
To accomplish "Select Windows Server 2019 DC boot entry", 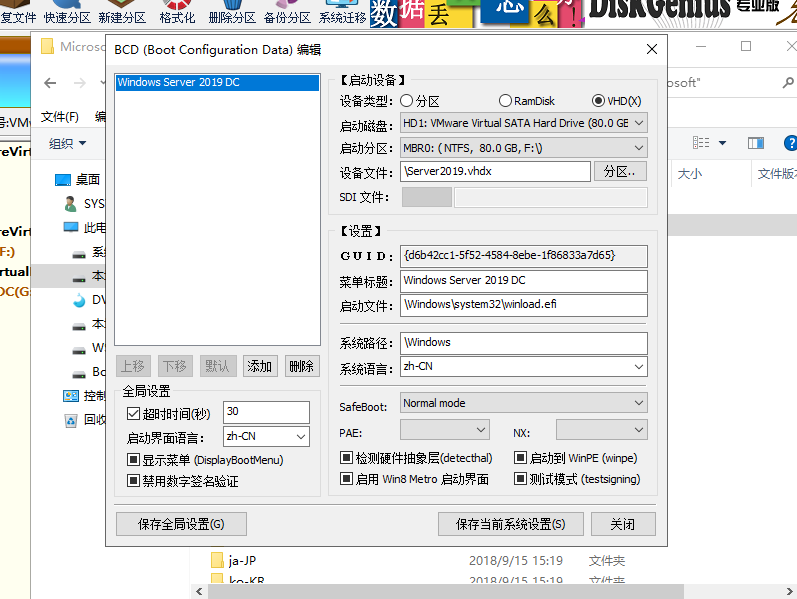I will [218, 82].
